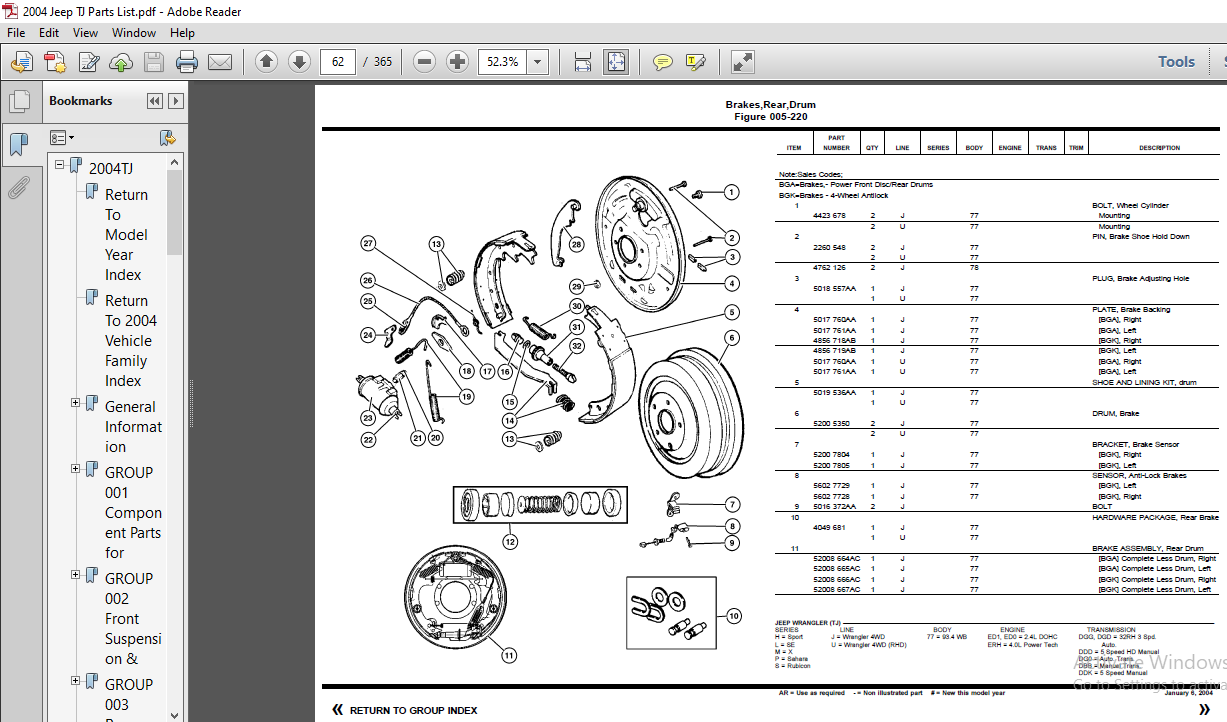1227x722 pixels.
Task: Toggle the Fit One Full Page icon
Action: [616, 62]
